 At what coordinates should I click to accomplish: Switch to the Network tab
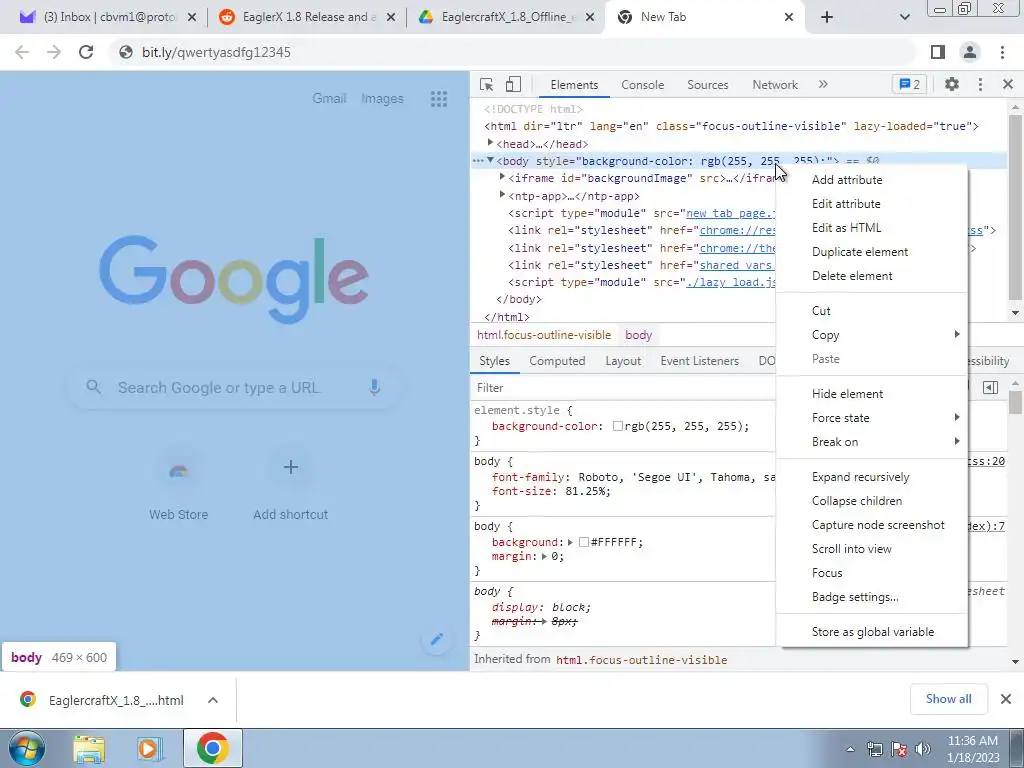click(x=775, y=85)
